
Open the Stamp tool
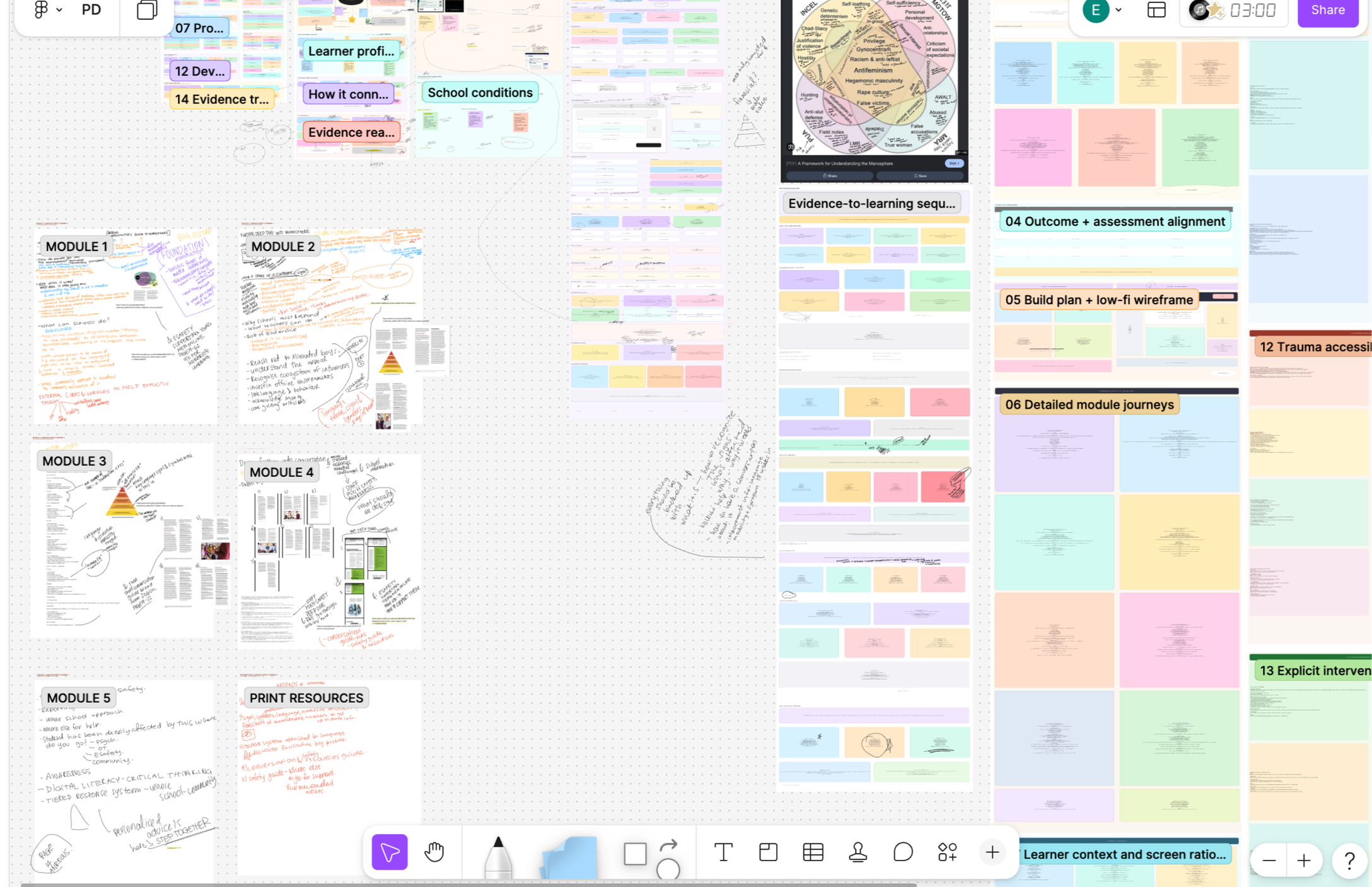point(857,852)
